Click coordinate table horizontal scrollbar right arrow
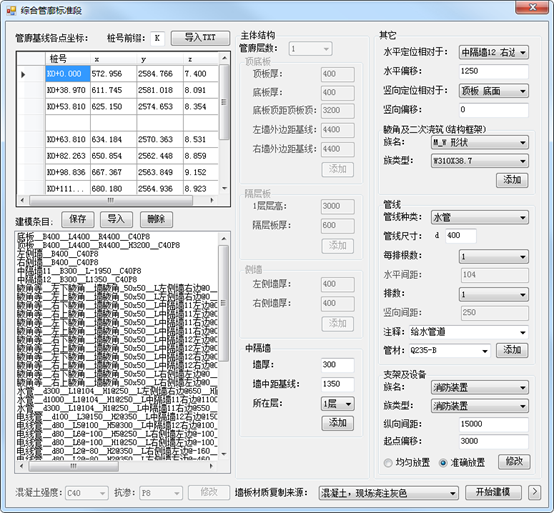 click(212, 200)
